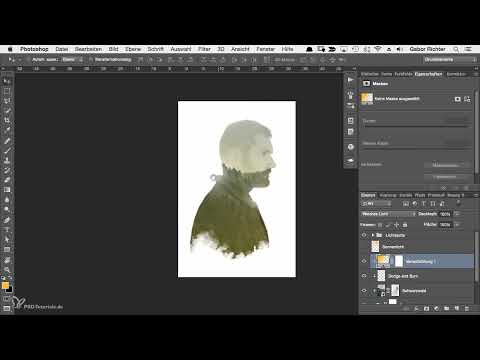The width and height of the screenshot is (480, 360).
Task: Select the Eyedropper tool
Action: tap(7, 130)
